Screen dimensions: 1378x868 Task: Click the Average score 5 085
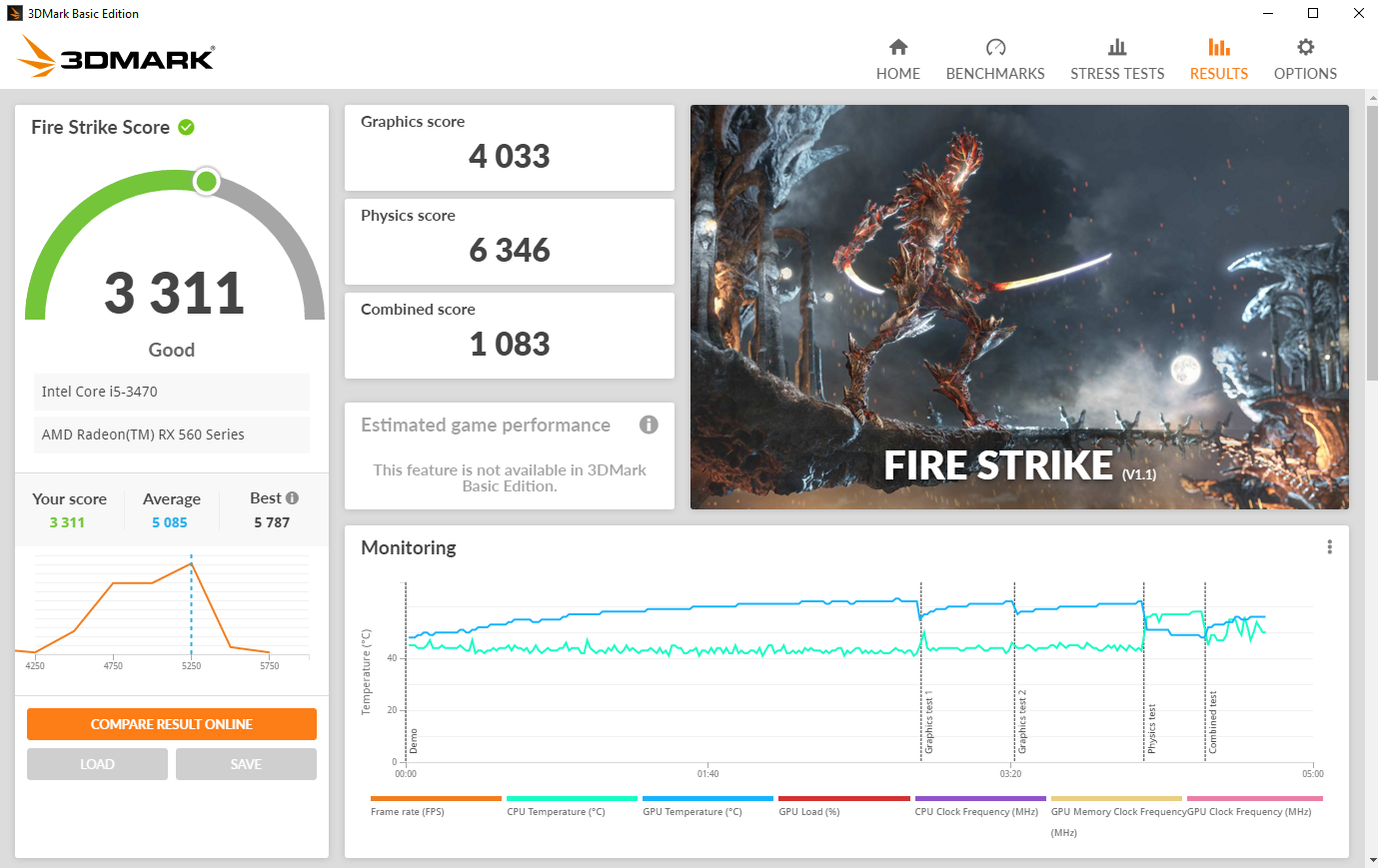click(170, 522)
